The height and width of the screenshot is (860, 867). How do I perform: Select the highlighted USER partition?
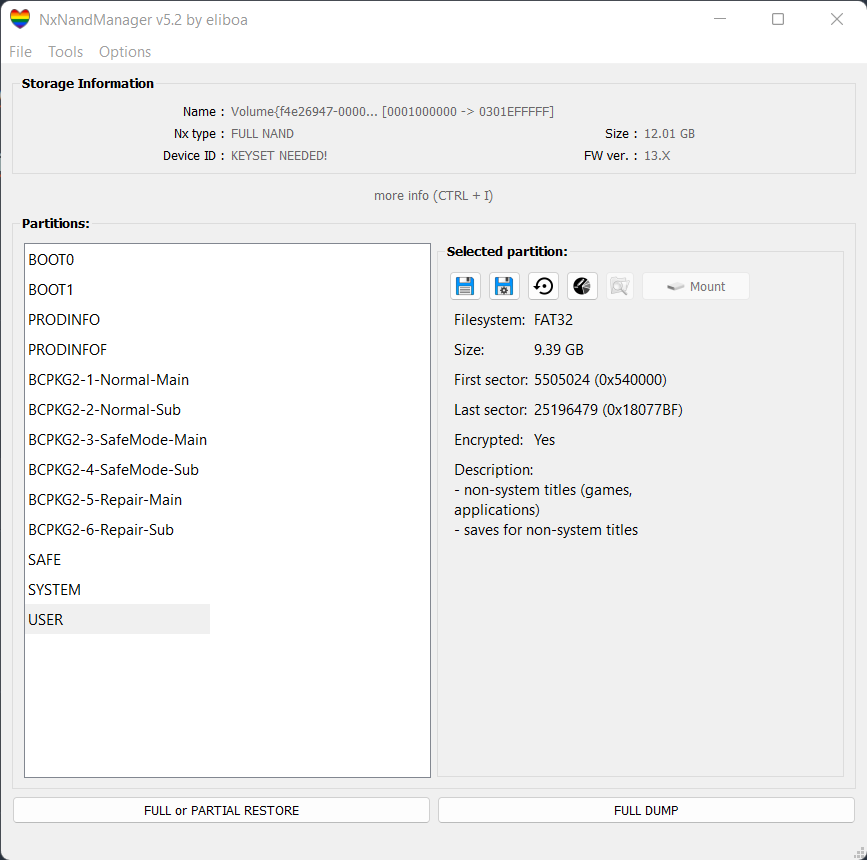point(118,619)
